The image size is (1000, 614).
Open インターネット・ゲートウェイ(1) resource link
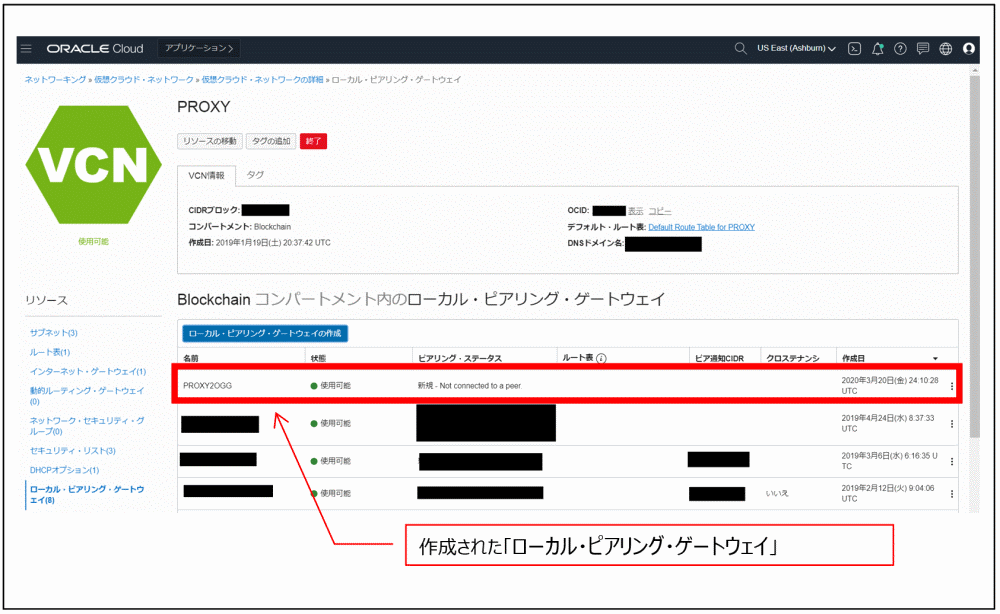[x=87, y=371]
